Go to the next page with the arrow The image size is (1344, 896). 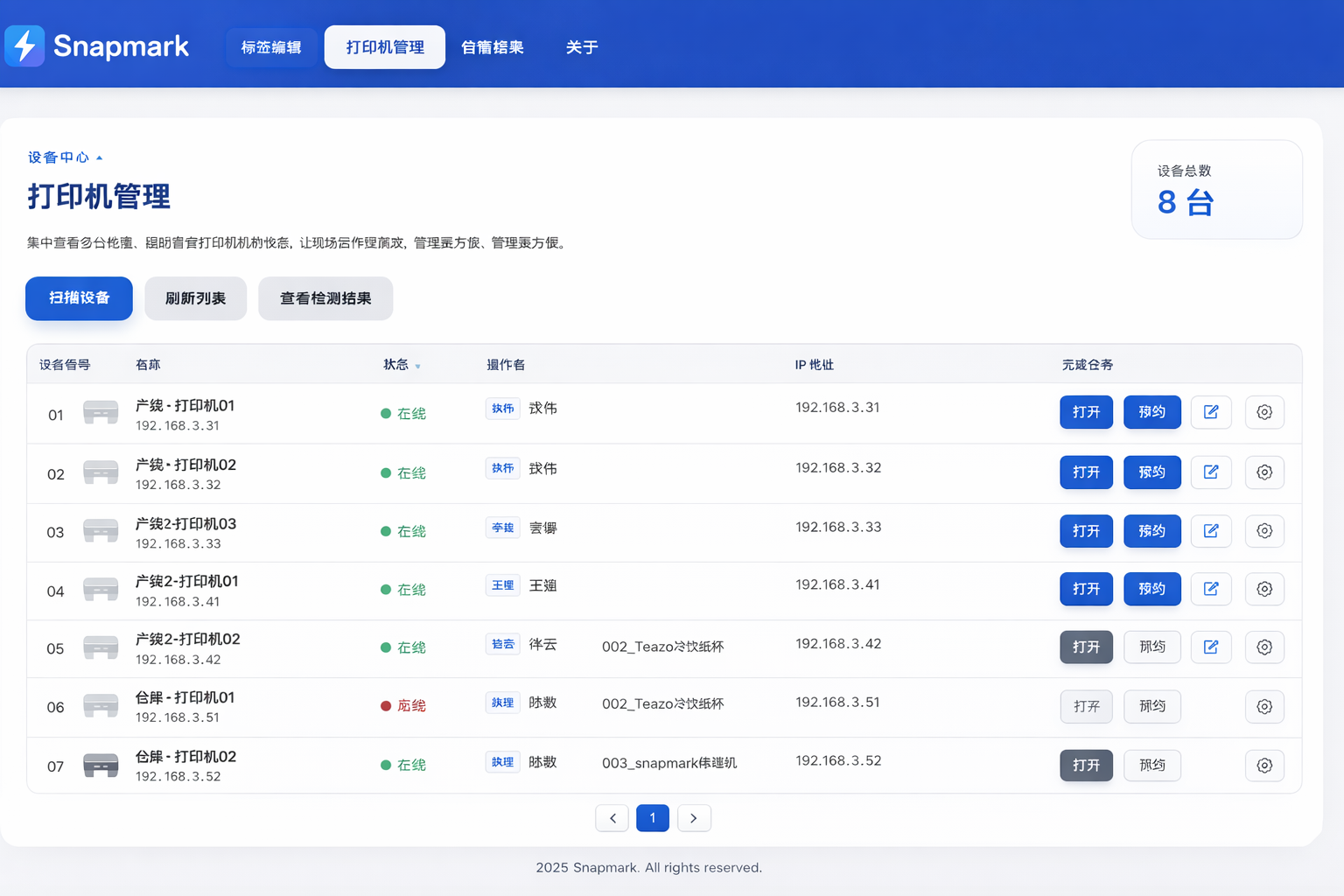coord(694,817)
